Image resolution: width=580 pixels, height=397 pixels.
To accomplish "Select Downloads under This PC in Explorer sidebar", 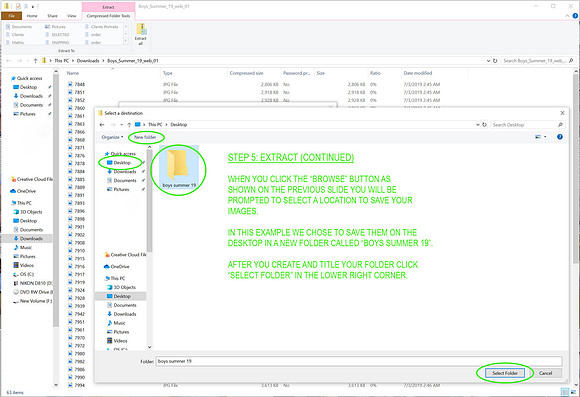I will [x=28, y=239].
